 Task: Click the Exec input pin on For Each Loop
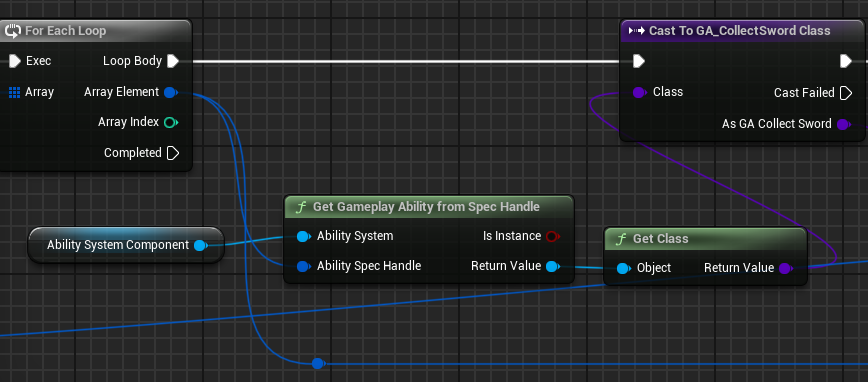point(14,61)
